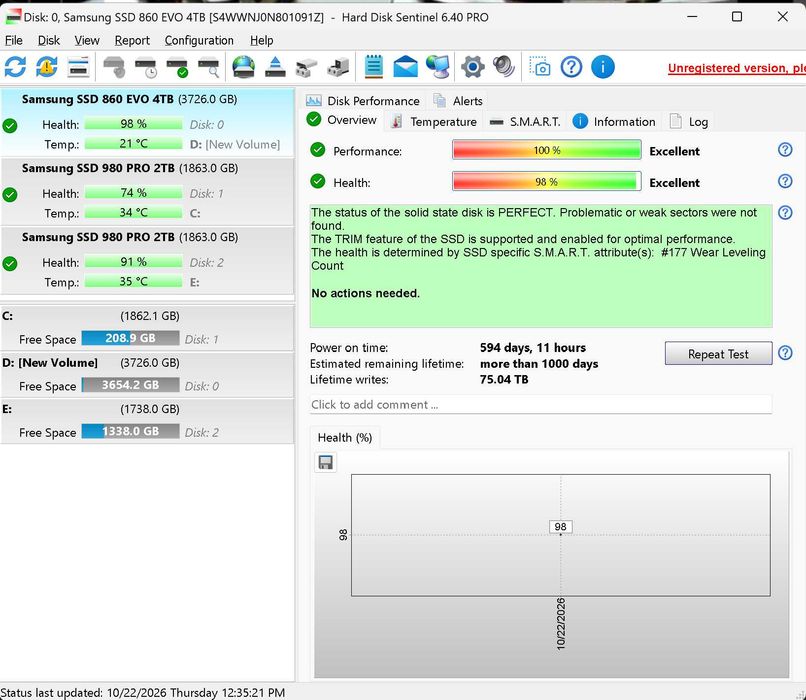Click the Performance 100 % gradient bar
The image size is (806, 700).
pos(546,151)
